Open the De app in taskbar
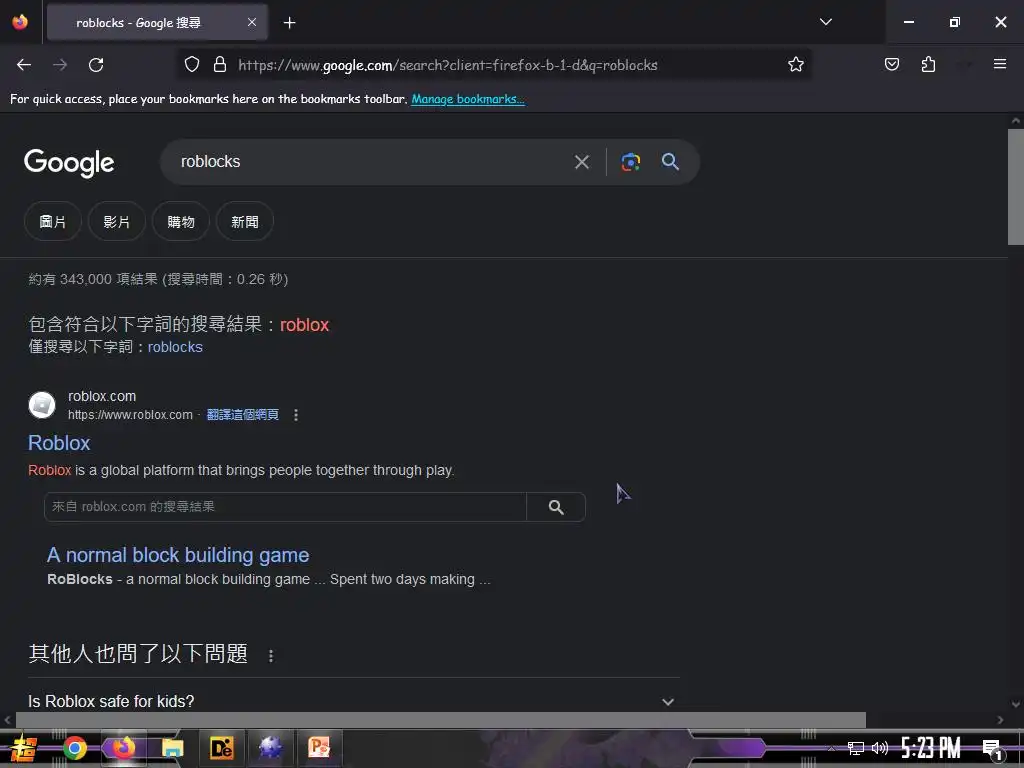This screenshot has height=768, width=1024. coord(221,748)
